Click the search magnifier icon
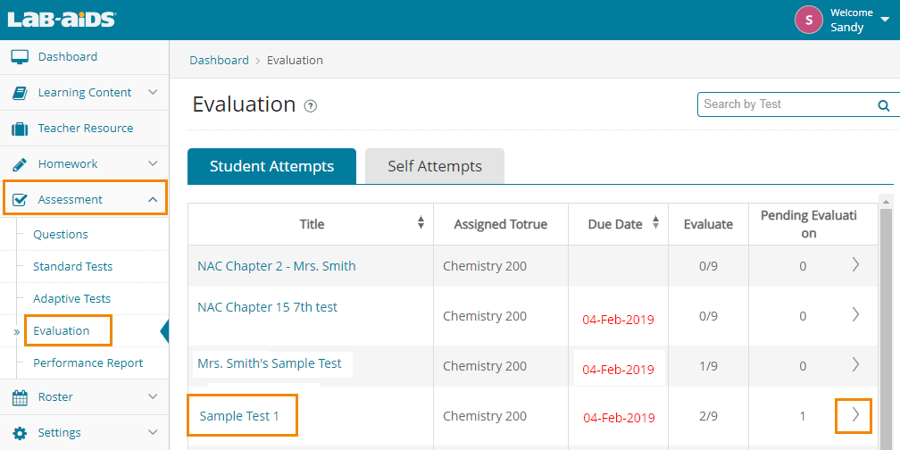 point(883,105)
